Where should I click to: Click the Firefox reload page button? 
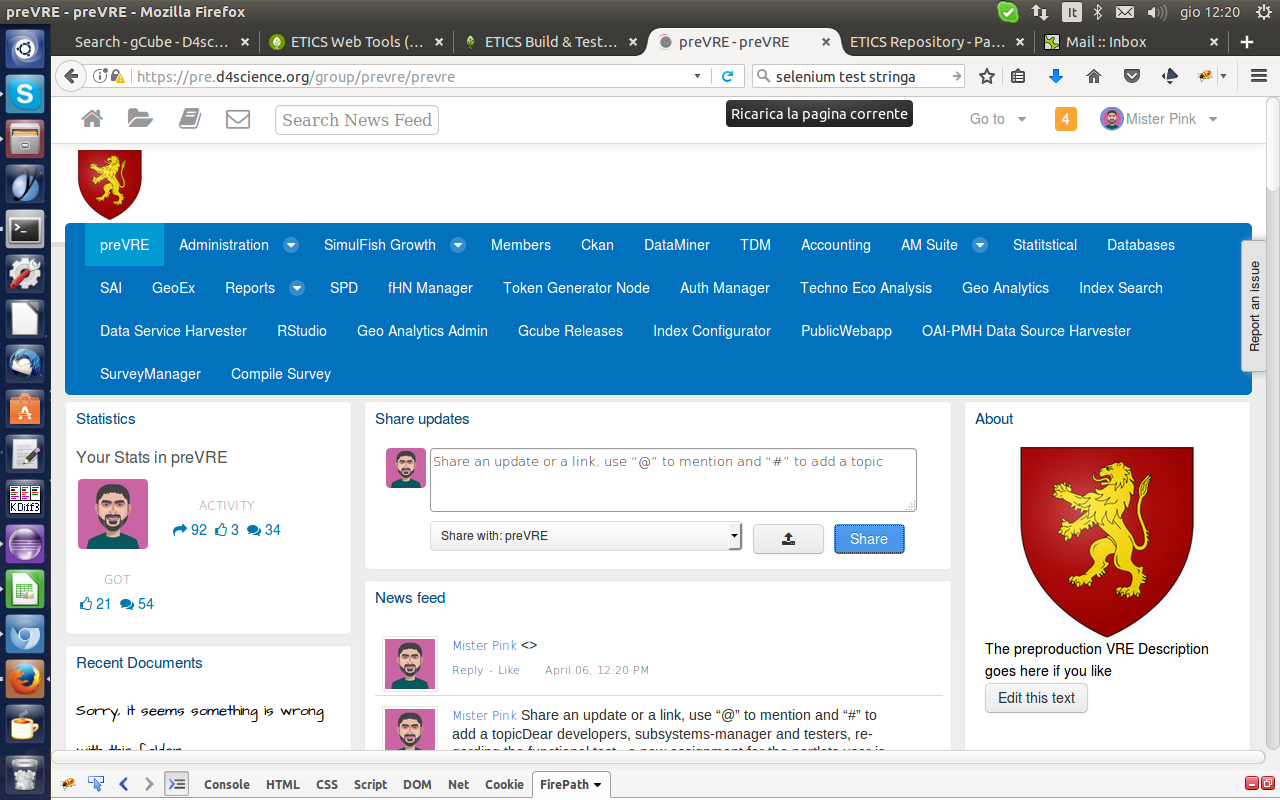pyautogui.click(x=728, y=76)
